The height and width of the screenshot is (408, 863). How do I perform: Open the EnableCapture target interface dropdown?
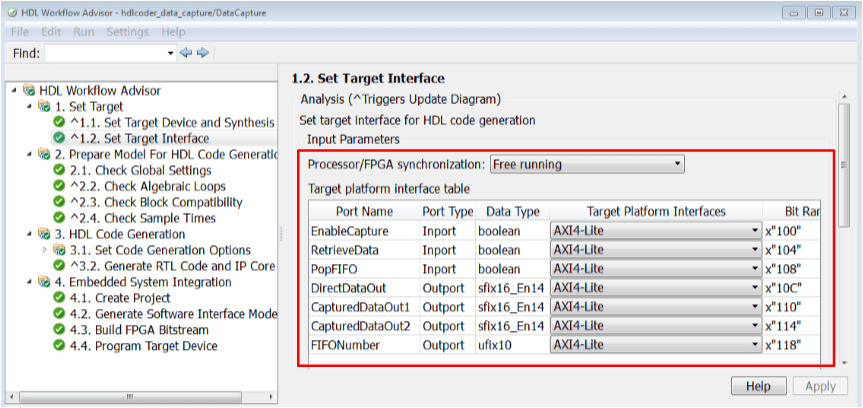[755, 230]
